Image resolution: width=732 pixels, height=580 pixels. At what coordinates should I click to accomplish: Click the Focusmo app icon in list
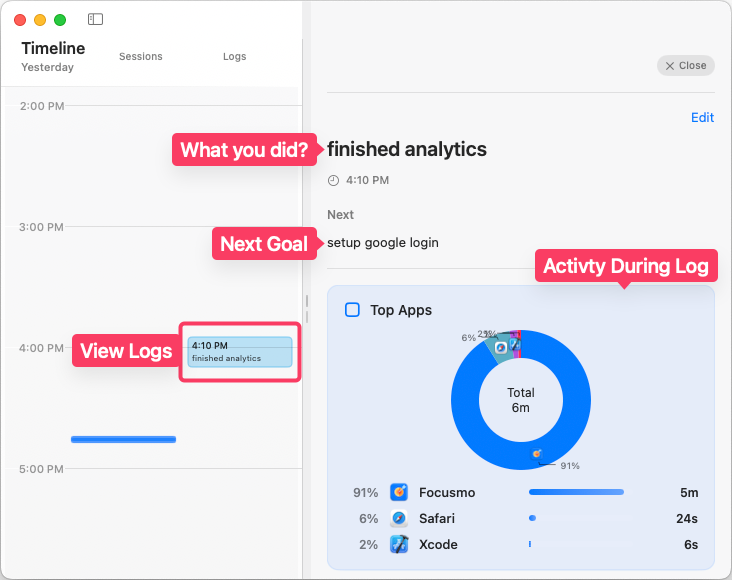399,492
